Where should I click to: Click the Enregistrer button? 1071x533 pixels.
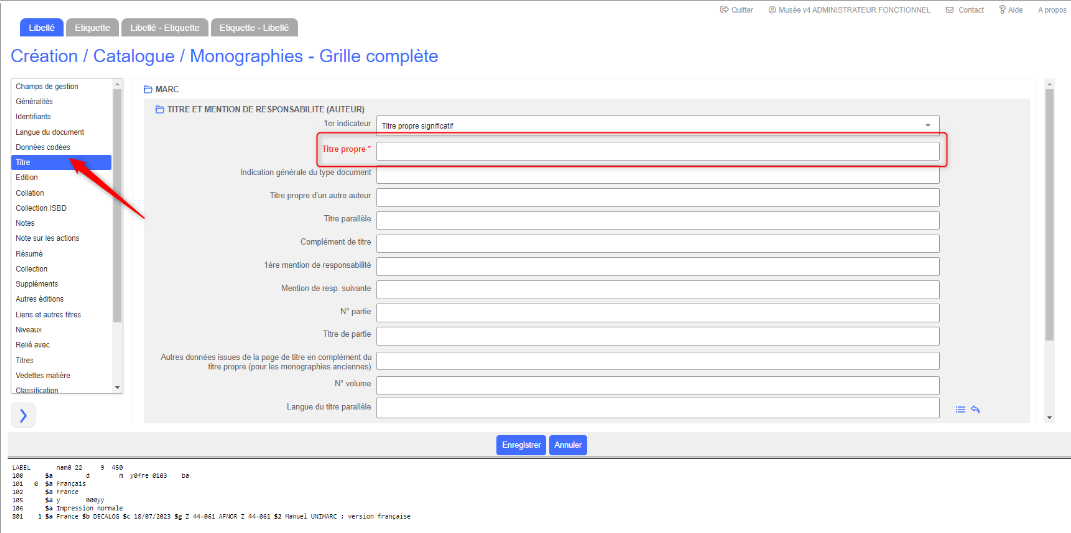(521, 445)
